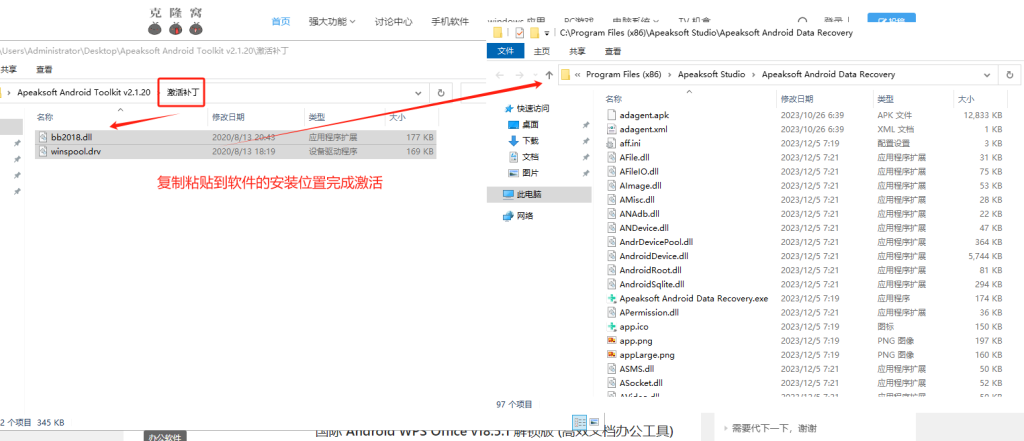Open the 查看 tab in right window

pyautogui.click(x=613, y=51)
